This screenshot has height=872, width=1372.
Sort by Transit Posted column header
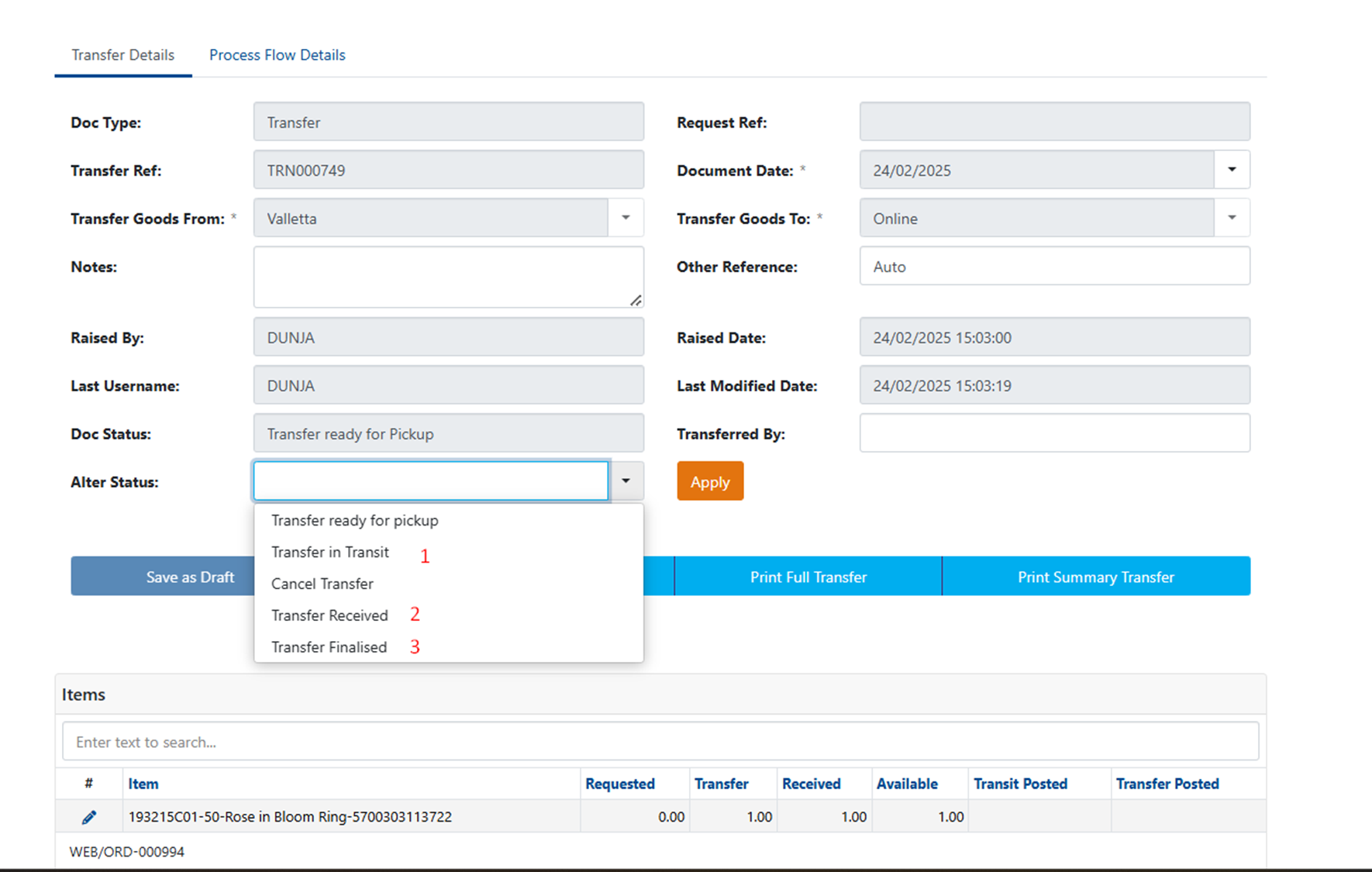pos(1020,784)
